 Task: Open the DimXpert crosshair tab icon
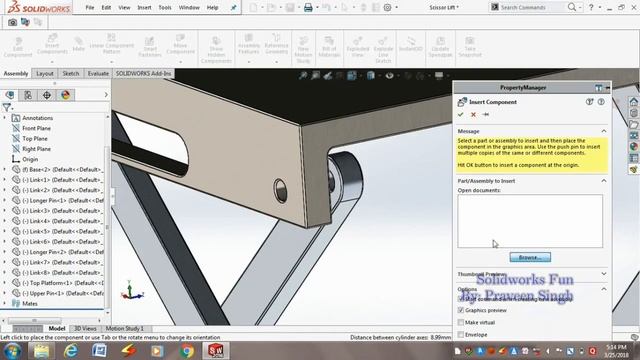click(47, 95)
